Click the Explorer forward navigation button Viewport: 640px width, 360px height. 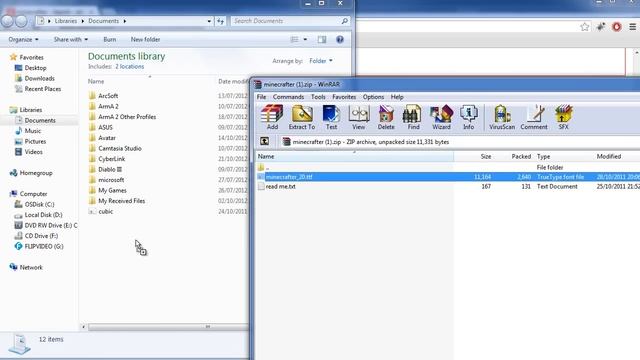(x=21, y=21)
